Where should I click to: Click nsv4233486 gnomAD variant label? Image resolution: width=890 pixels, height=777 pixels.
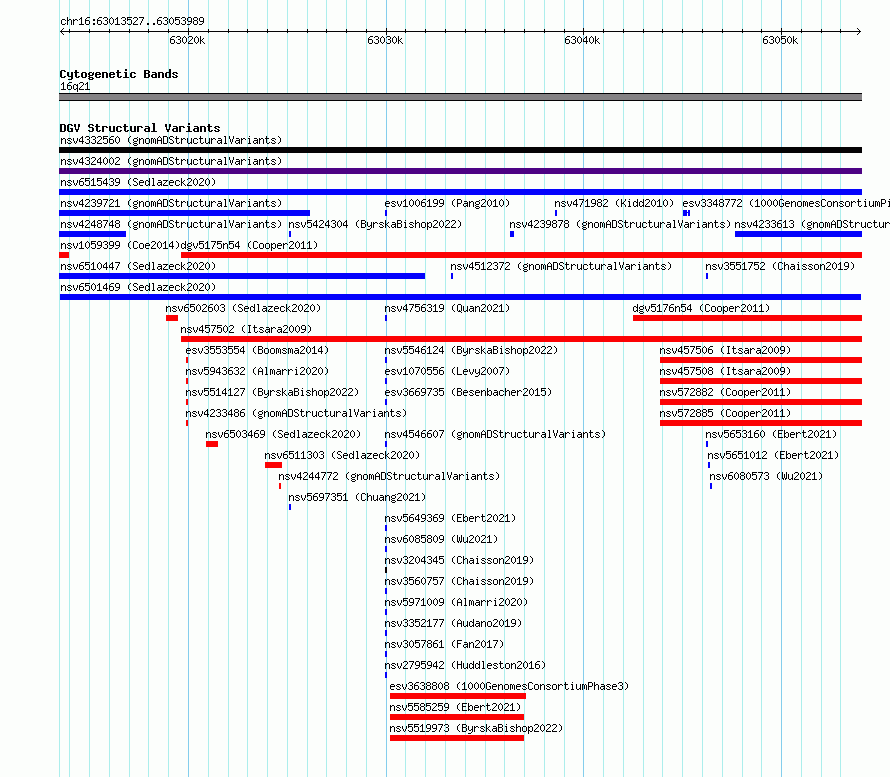click(x=296, y=413)
